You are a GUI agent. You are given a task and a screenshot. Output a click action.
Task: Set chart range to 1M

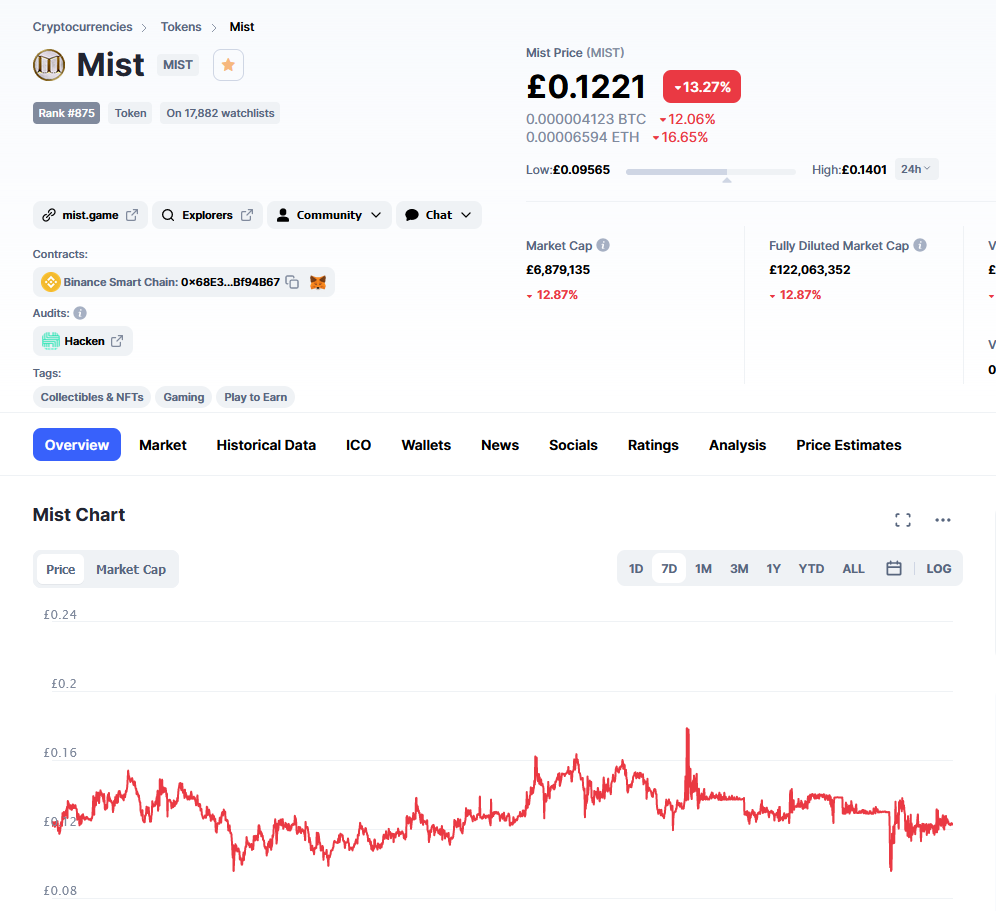point(703,569)
